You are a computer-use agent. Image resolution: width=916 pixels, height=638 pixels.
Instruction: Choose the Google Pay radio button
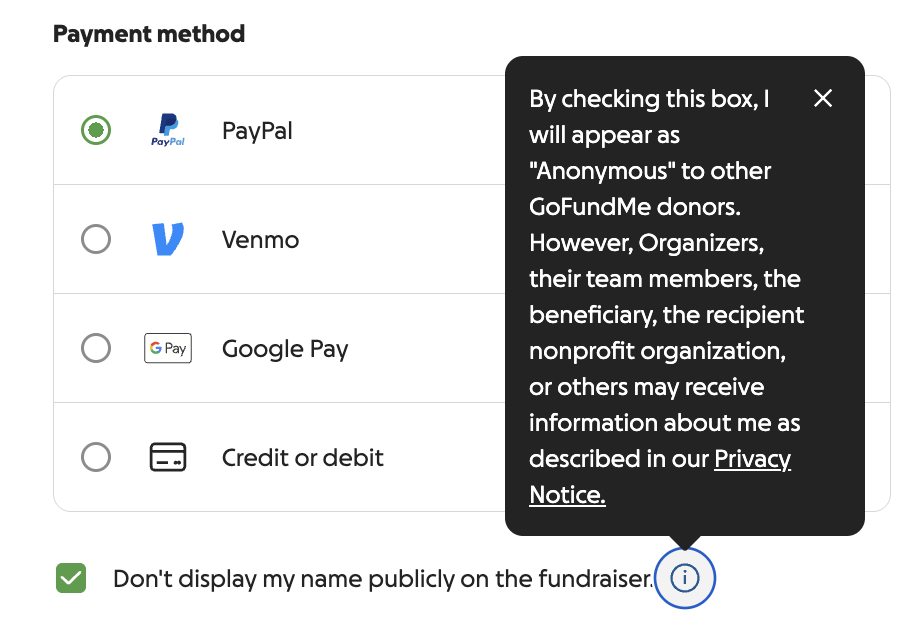point(96,348)
